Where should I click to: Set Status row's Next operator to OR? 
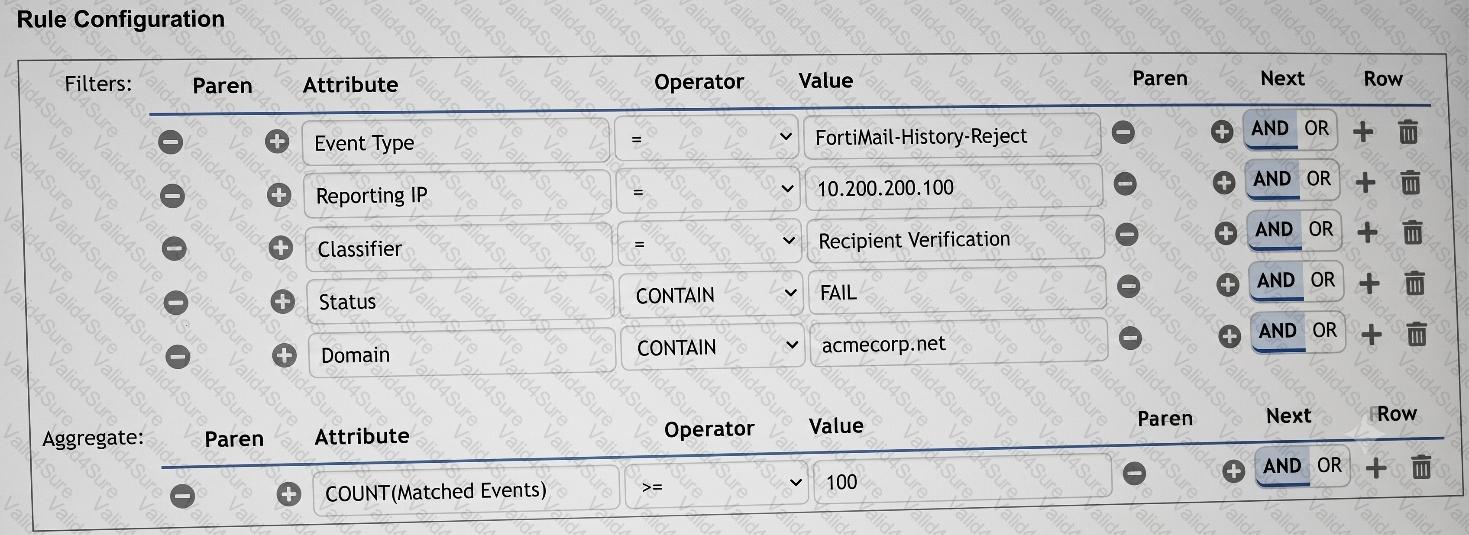1323,280
